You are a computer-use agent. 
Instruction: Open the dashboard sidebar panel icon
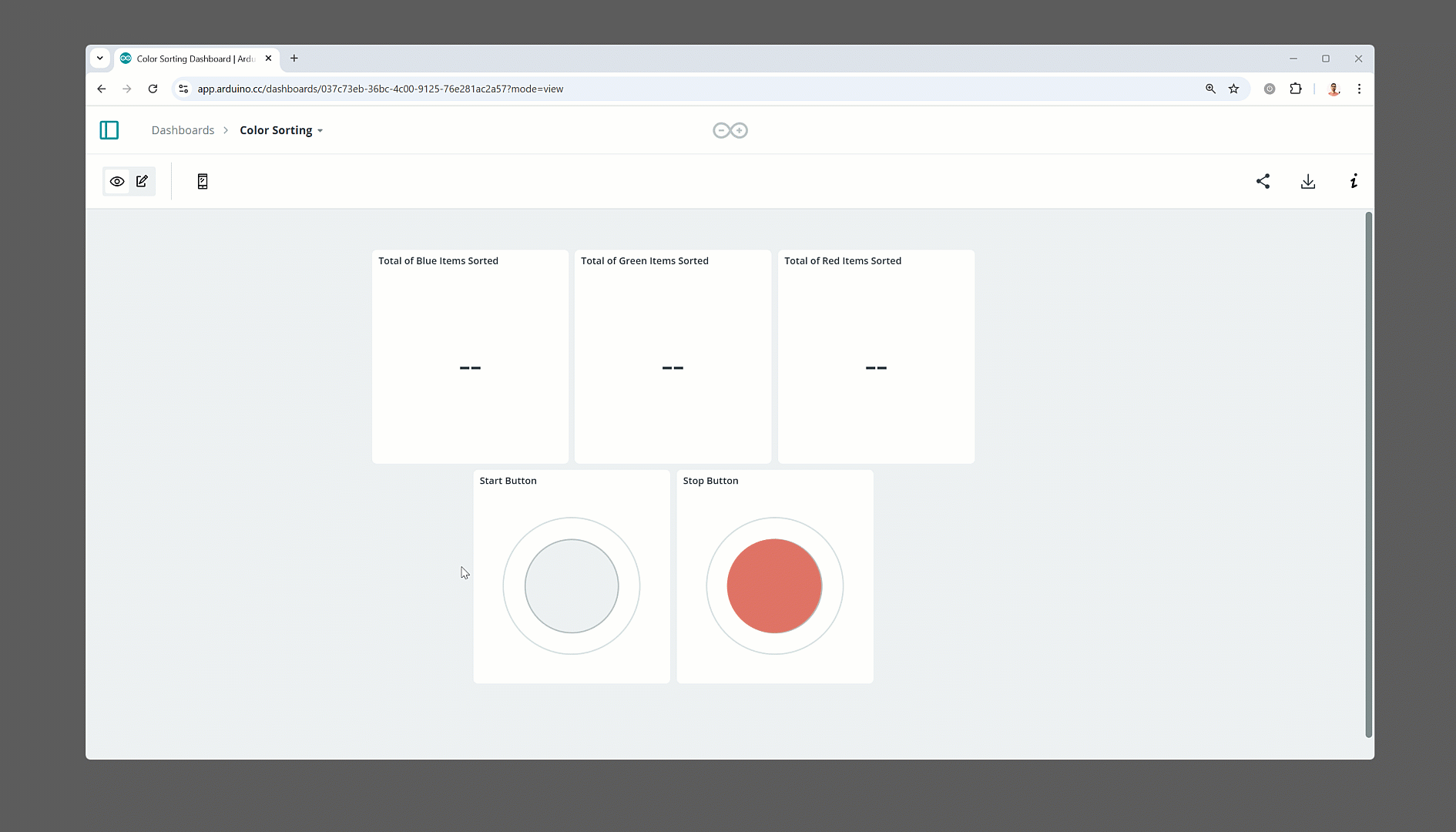[109, 129]
